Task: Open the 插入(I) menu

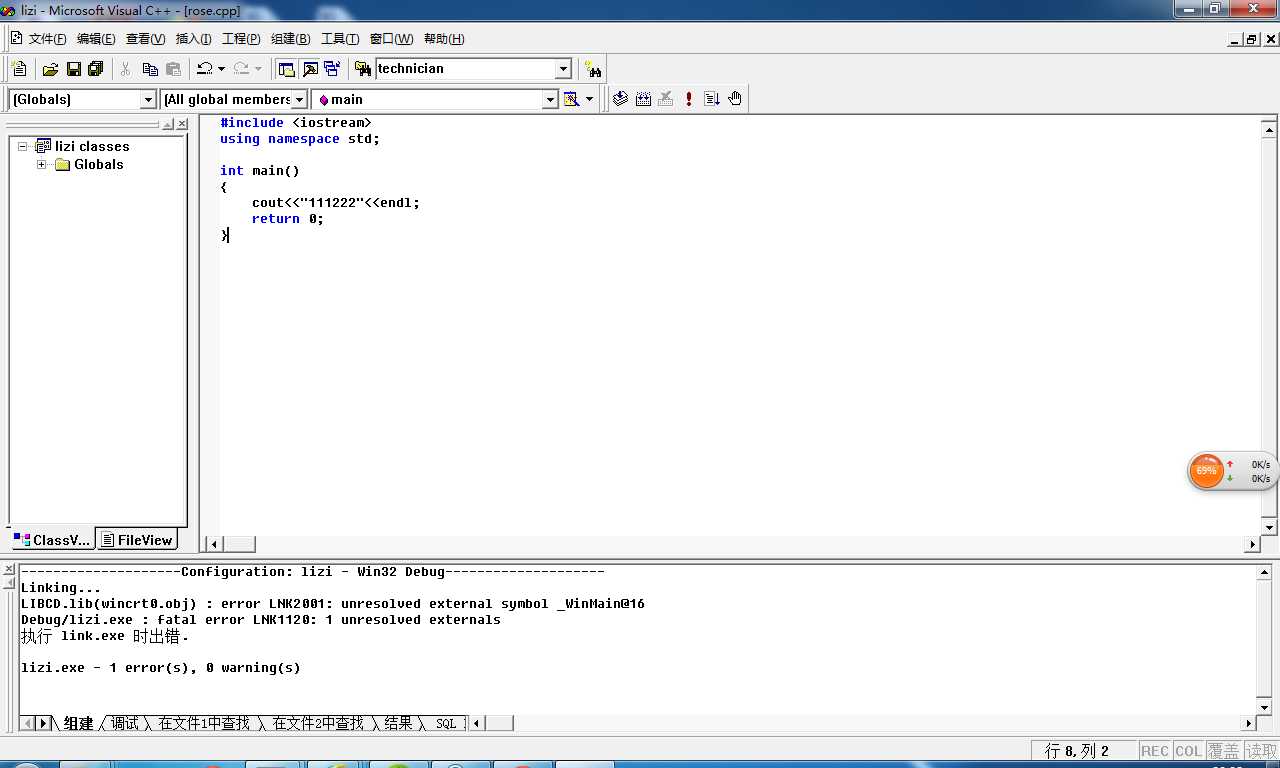Action: coord(193,39)
